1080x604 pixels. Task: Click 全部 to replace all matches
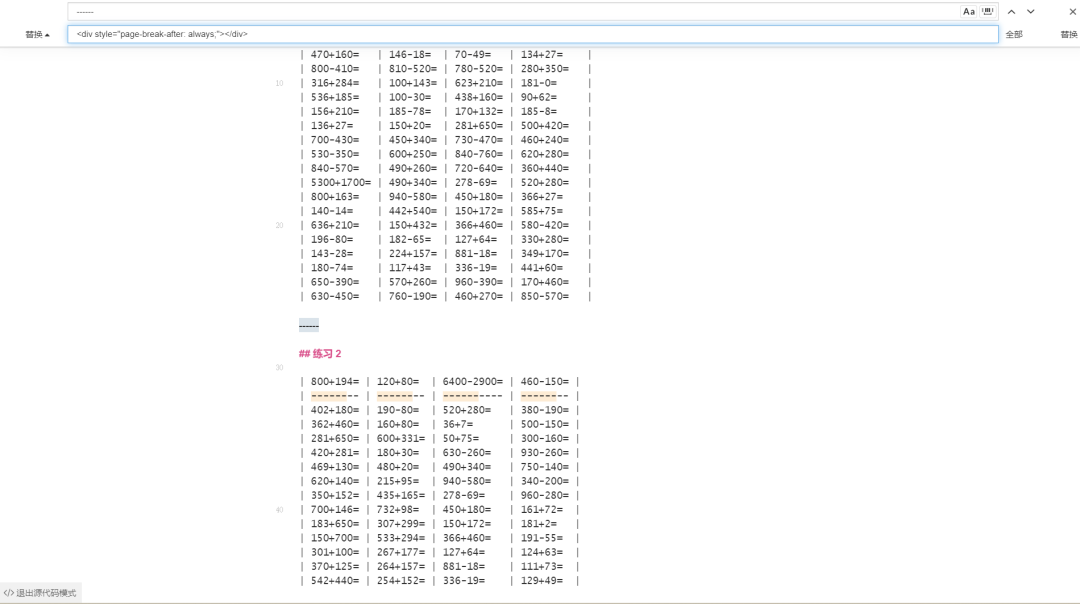coord(1014,35)
